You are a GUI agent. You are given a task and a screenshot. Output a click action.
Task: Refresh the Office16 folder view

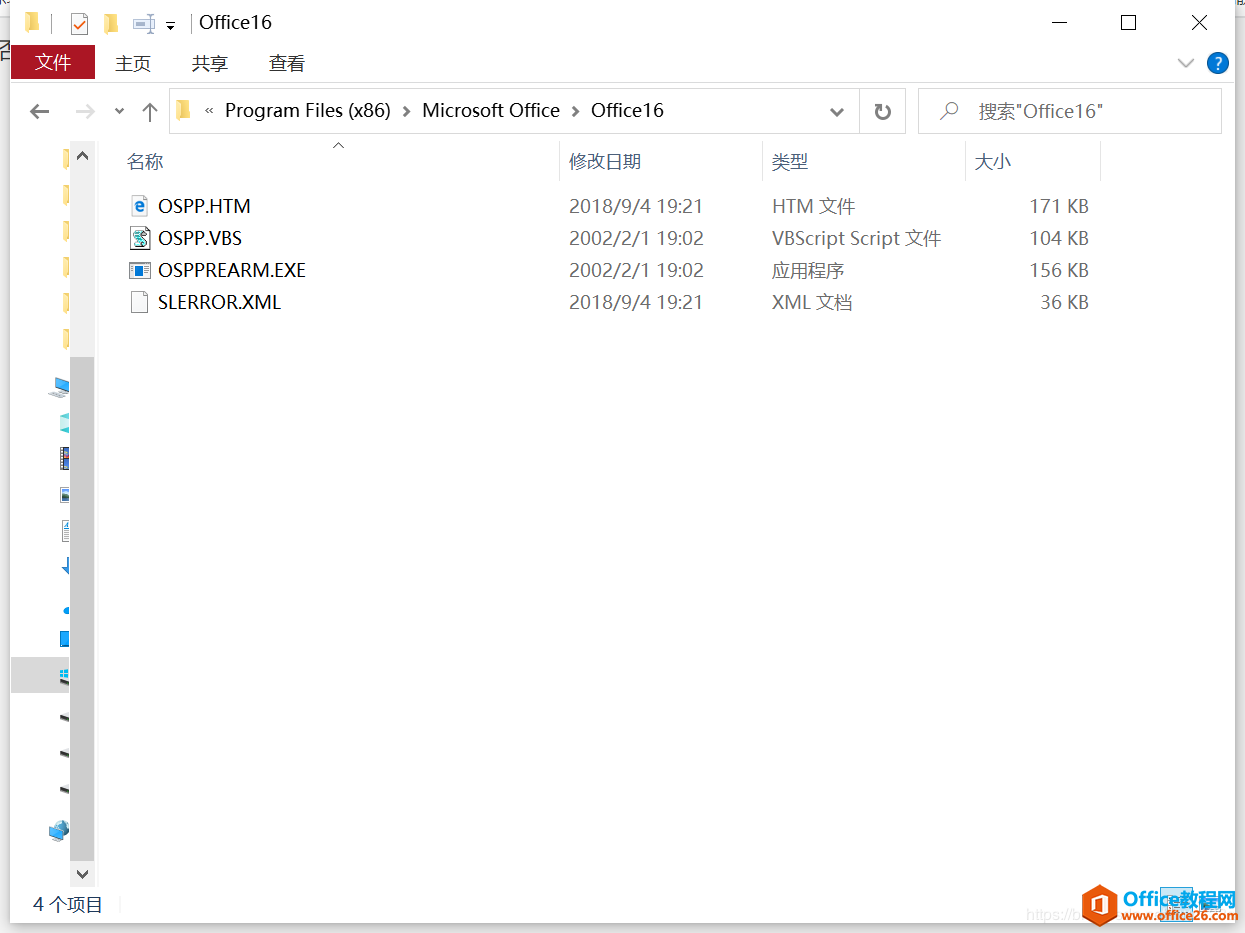[x=882, y=111]
